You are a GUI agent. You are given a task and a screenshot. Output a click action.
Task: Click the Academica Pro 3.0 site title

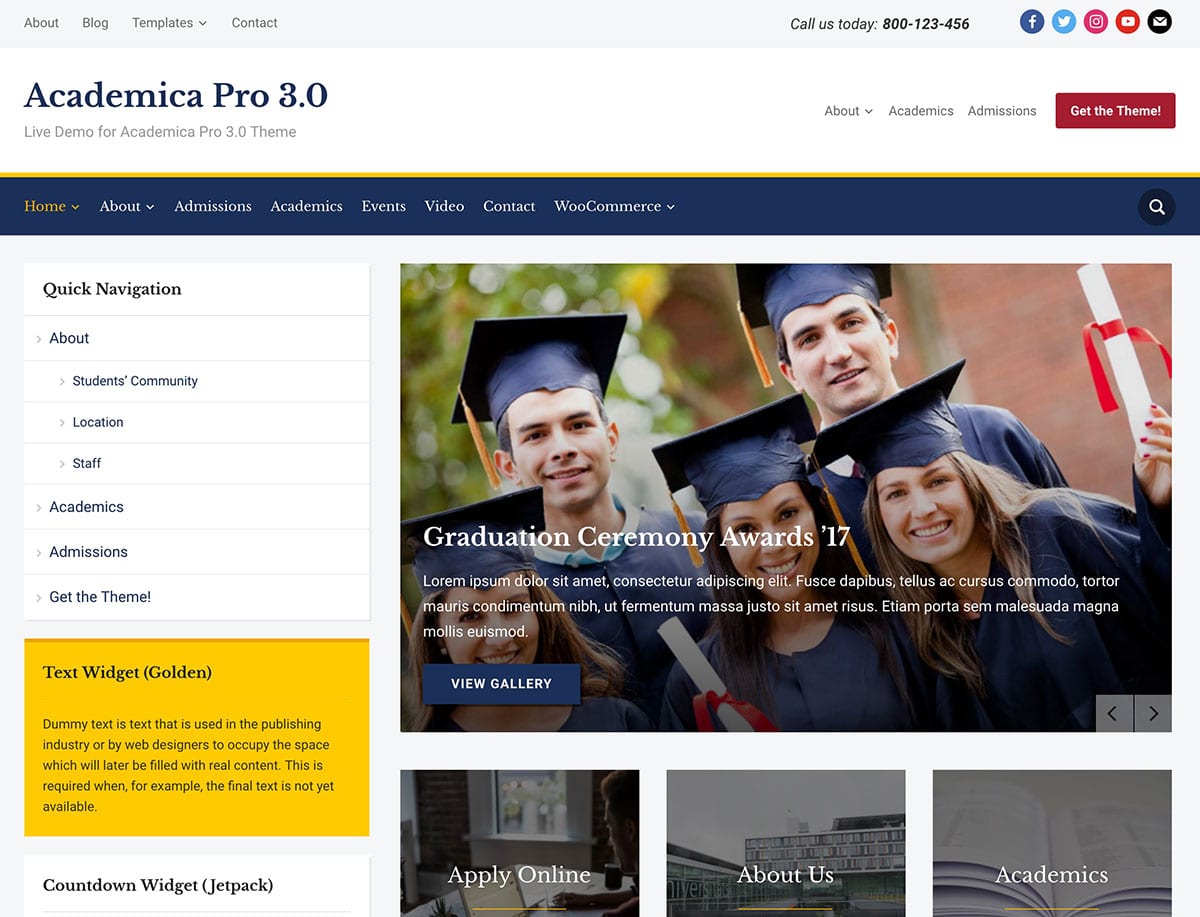[176, 95]
